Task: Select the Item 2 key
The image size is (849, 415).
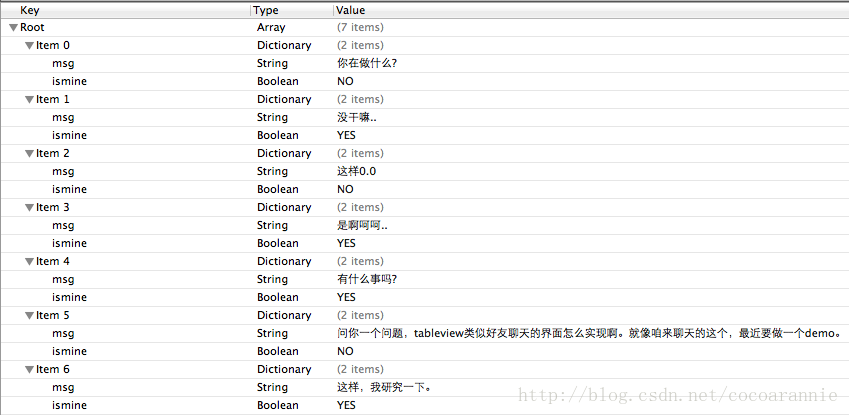Action: coord(53,153)
